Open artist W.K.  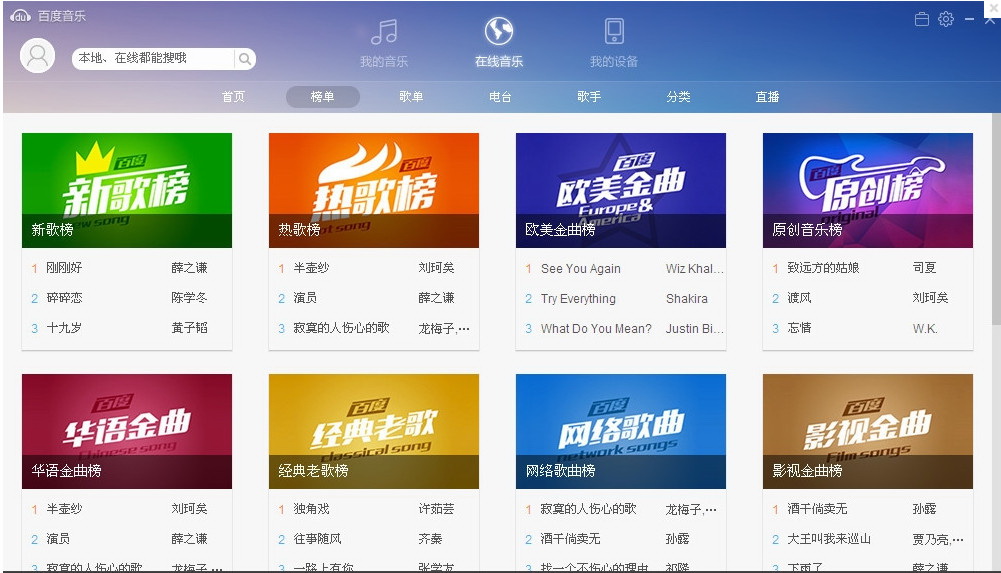[x=924, y=329]
